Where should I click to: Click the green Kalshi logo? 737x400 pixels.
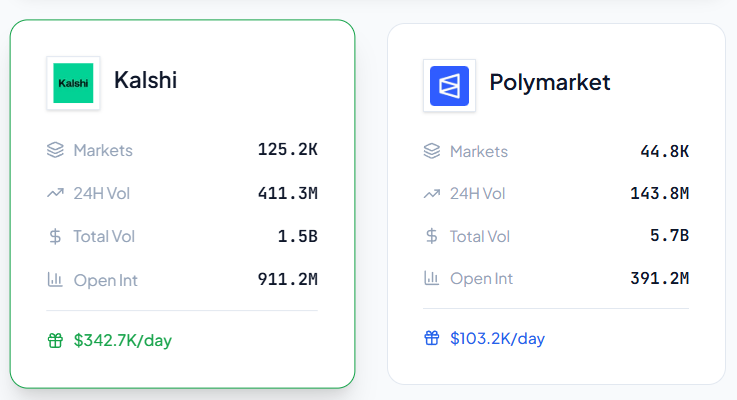point(73,83)
